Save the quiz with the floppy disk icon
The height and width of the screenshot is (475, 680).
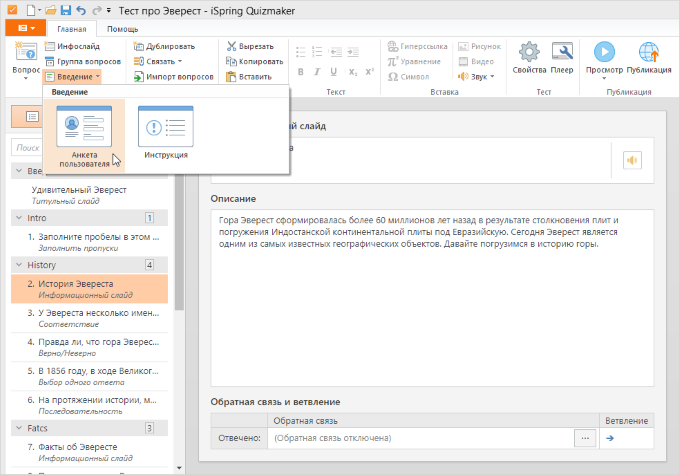(x=65, y=10)
